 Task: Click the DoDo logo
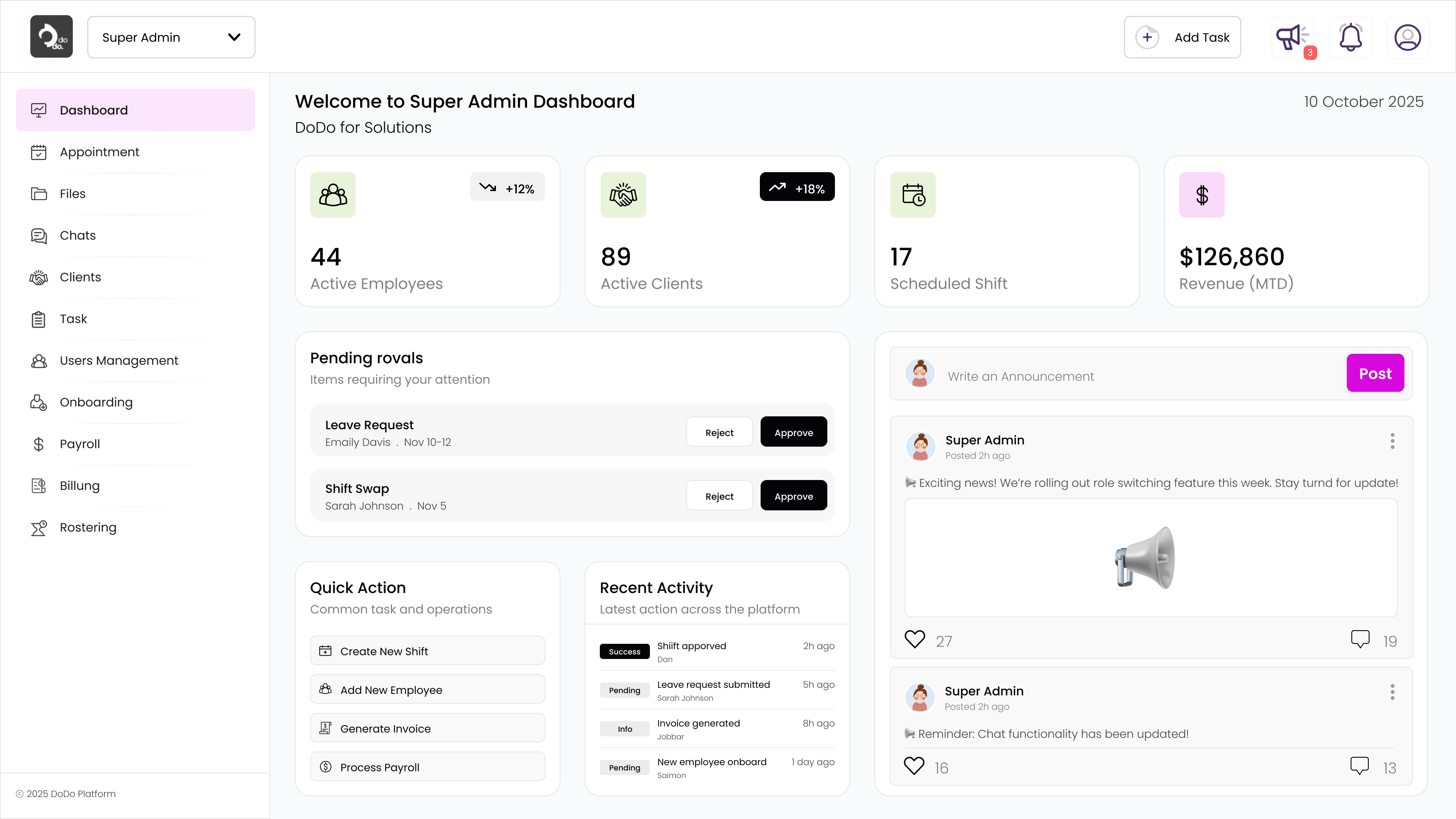(52, 36)
